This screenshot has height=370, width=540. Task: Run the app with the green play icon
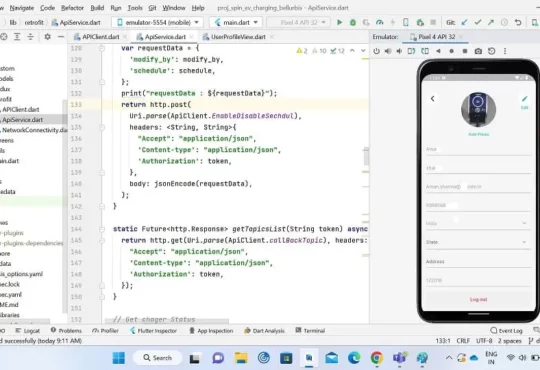(339, 22)
